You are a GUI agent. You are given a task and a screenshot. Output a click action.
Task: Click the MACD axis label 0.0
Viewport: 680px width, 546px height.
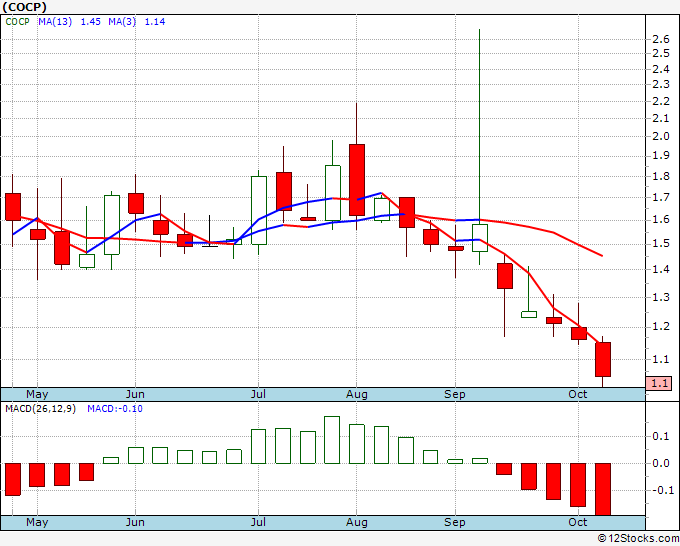660,463
